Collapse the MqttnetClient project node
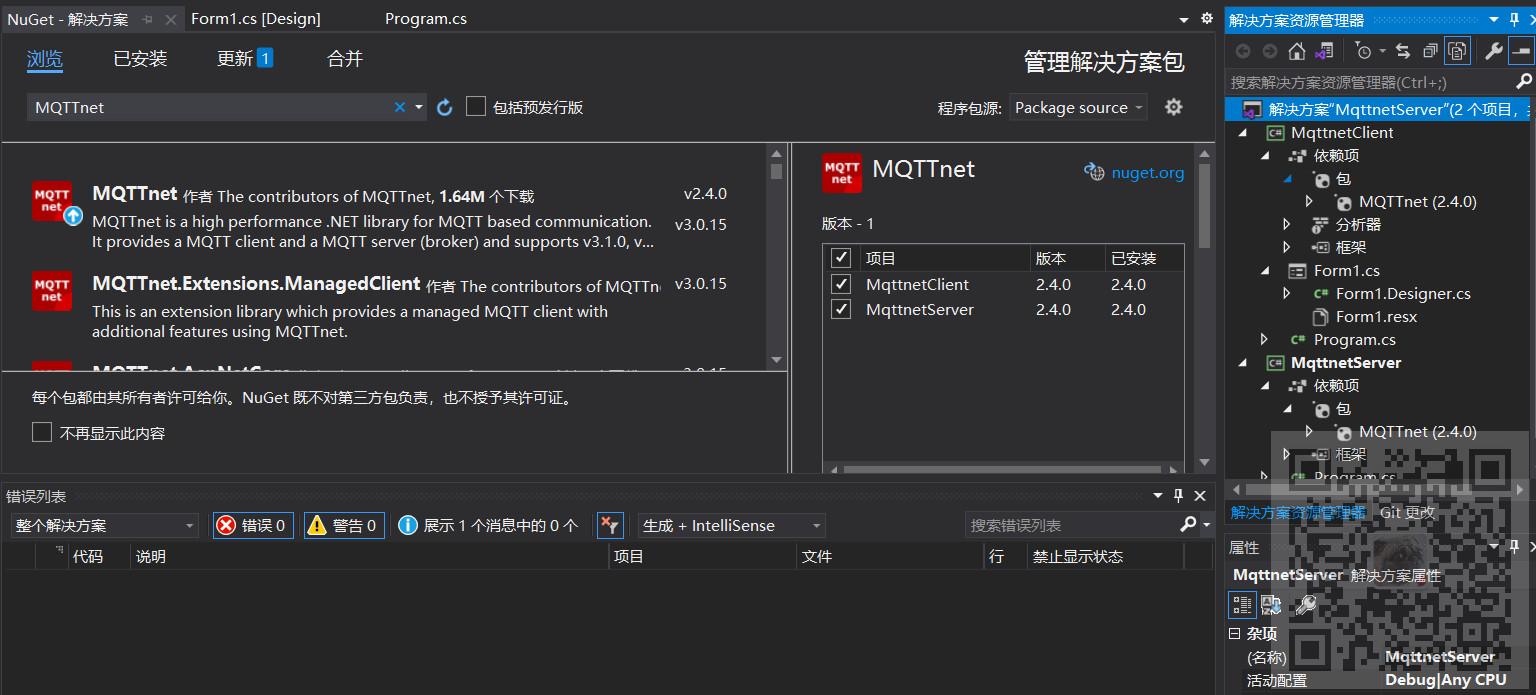The width and height of the screenshot is (1536, 695). 1243,132
